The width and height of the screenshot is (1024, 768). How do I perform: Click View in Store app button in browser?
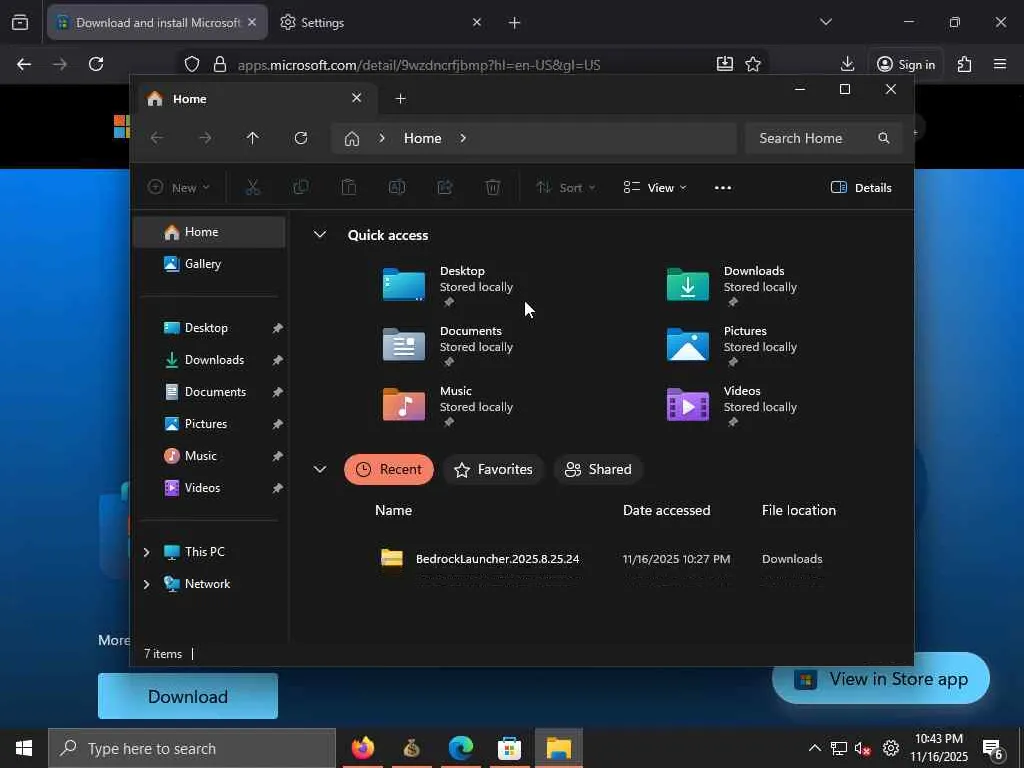881,679
